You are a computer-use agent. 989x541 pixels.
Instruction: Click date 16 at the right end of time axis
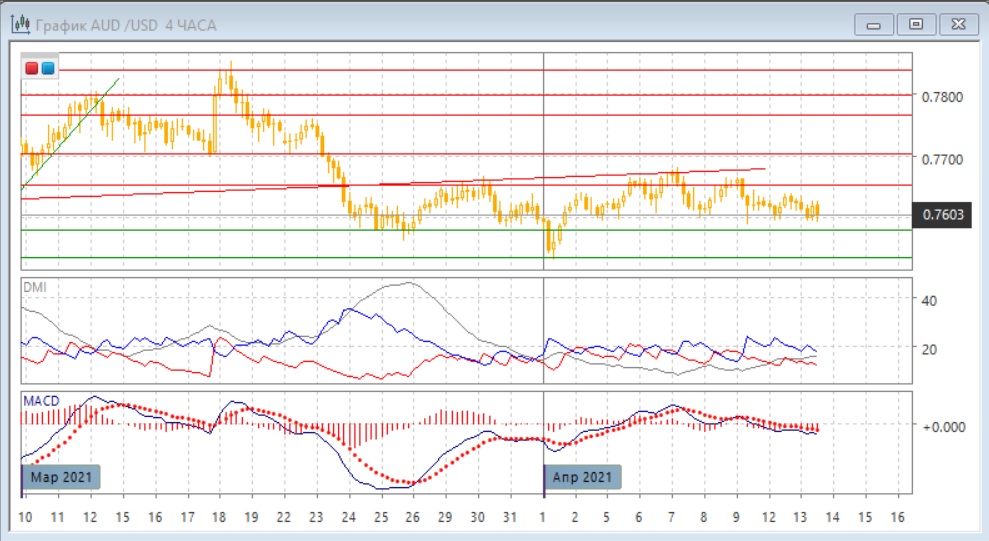click(897, 517)
